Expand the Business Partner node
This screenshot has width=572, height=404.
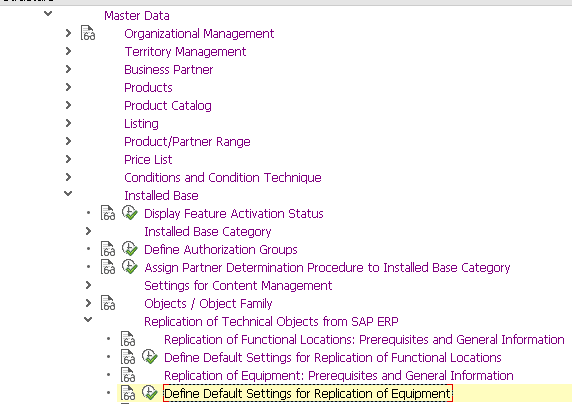tap(68, 69)
